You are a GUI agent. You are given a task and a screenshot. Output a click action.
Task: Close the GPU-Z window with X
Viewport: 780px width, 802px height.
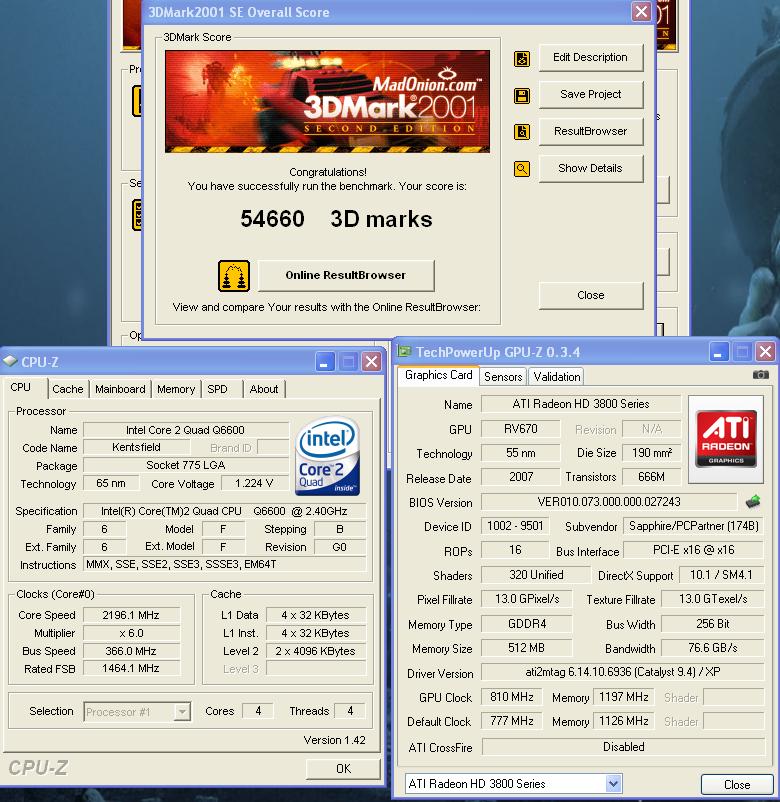(x=765, y=352)
